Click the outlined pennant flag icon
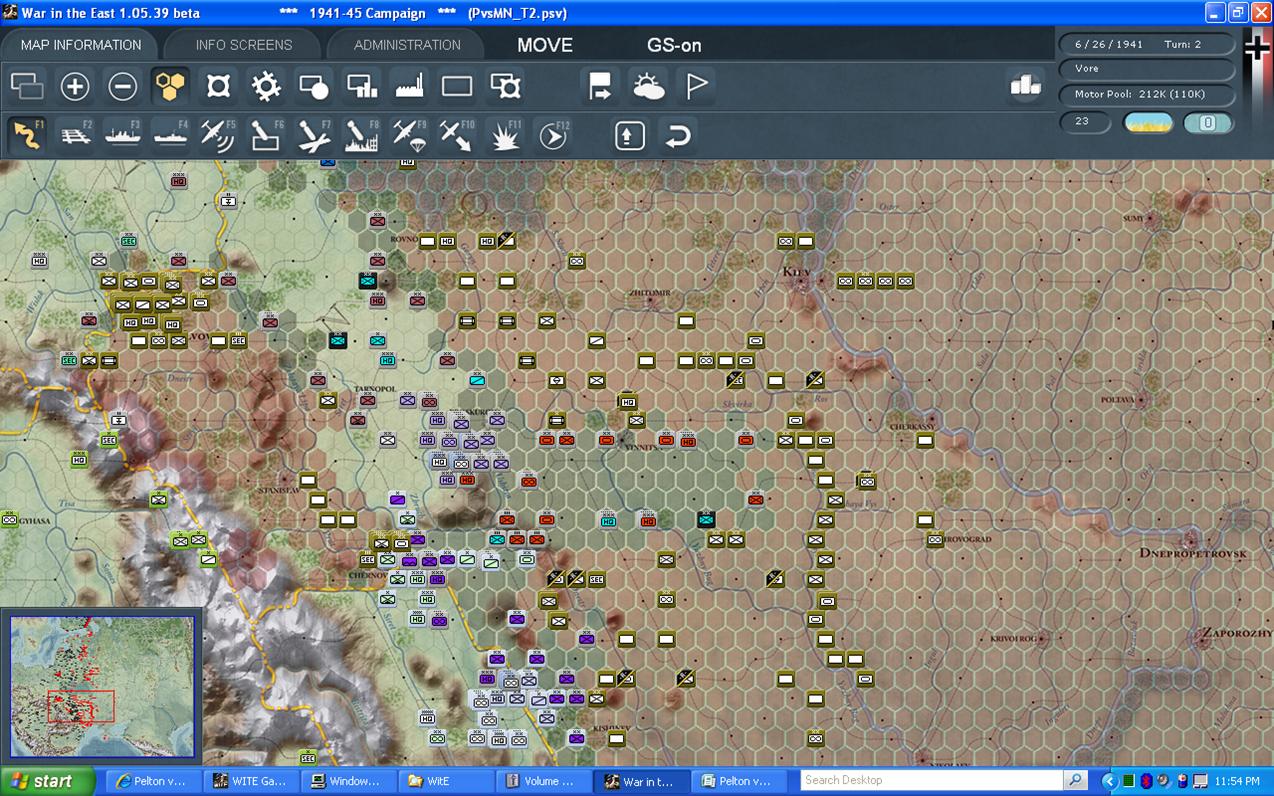This screenshot has width=1274, height=796. (696, 87)
